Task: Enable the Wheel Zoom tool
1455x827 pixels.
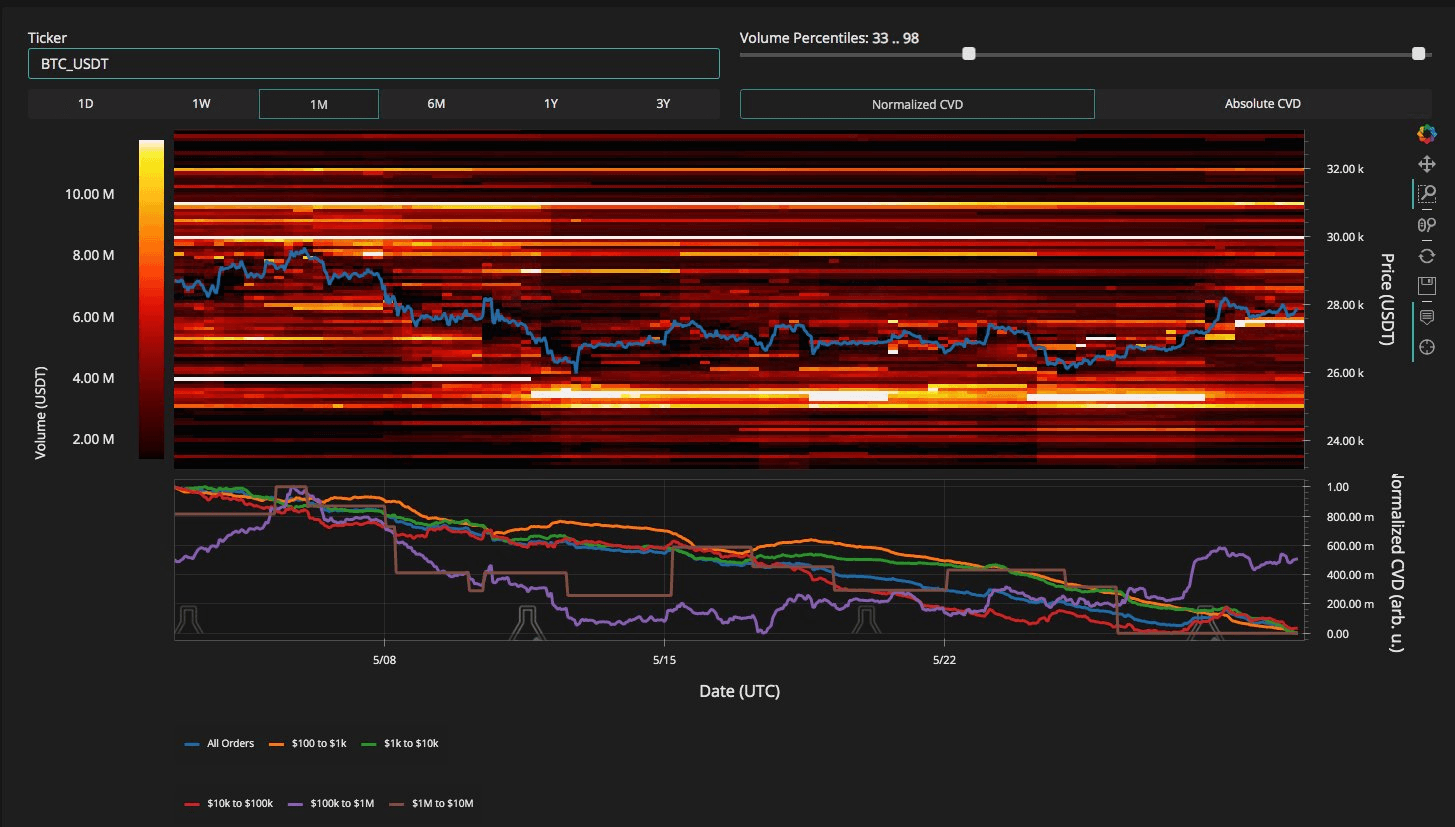Action: [x=1427, y=225]
